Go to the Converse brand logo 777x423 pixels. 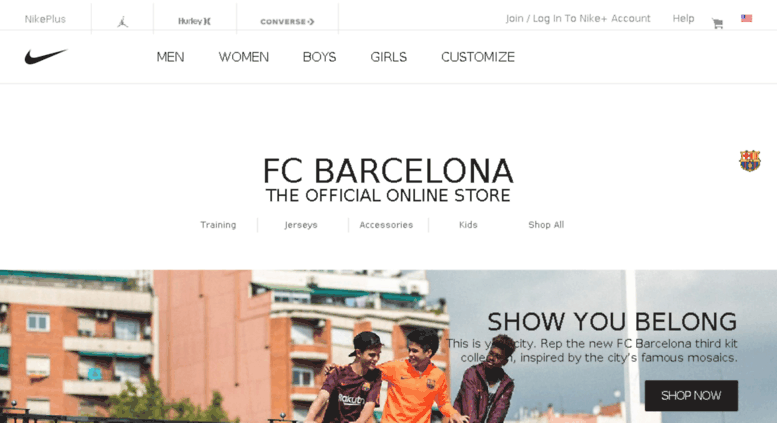coord(287,22)
